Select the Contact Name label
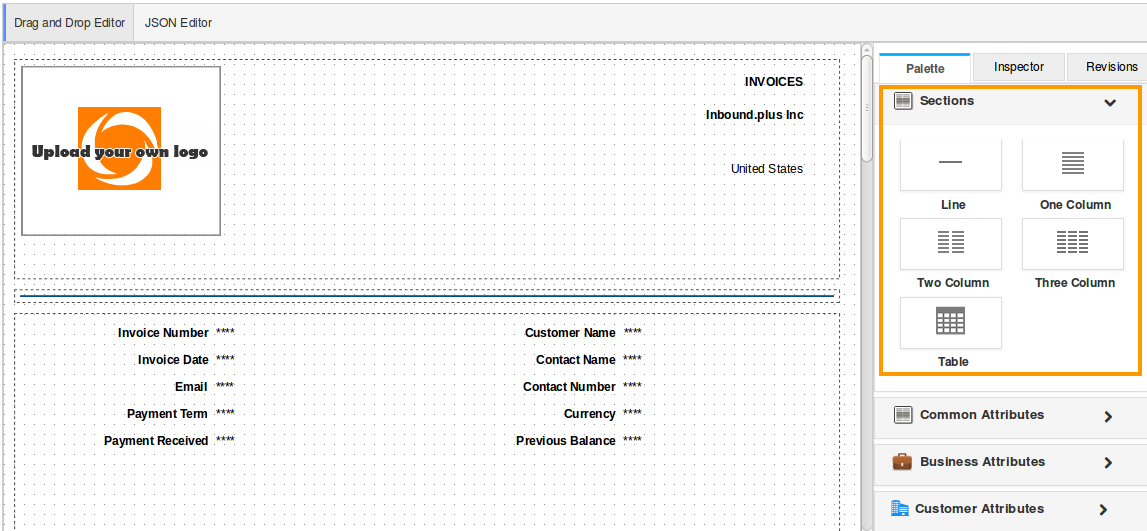This screenshot has height=531, width=1147. click(x=576, y=360)
